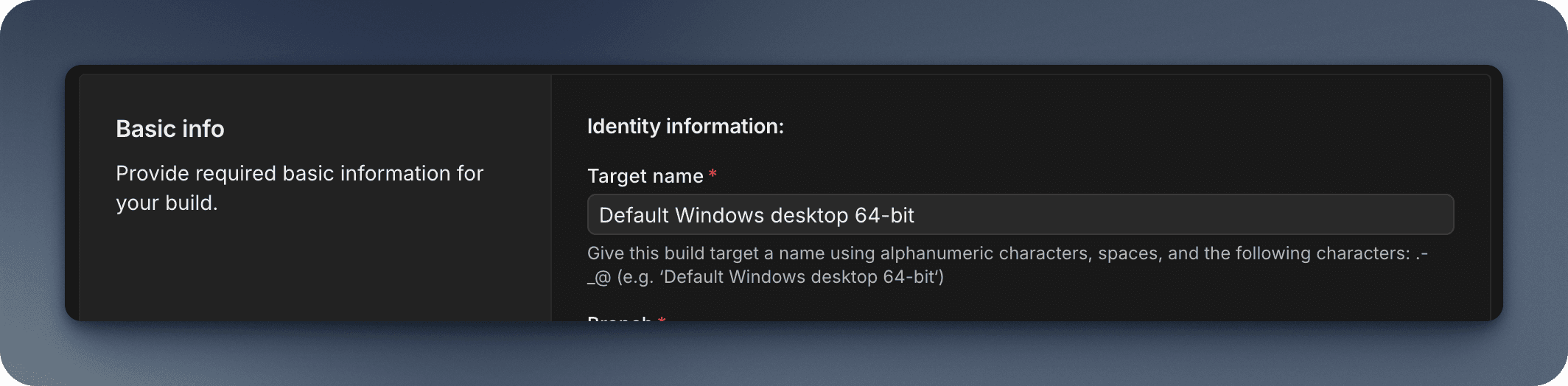This screenshot has width=1568, height=386.
Task: Click the "Identity information:" heading
Action: pyautogui.click(x=685, y=126)
